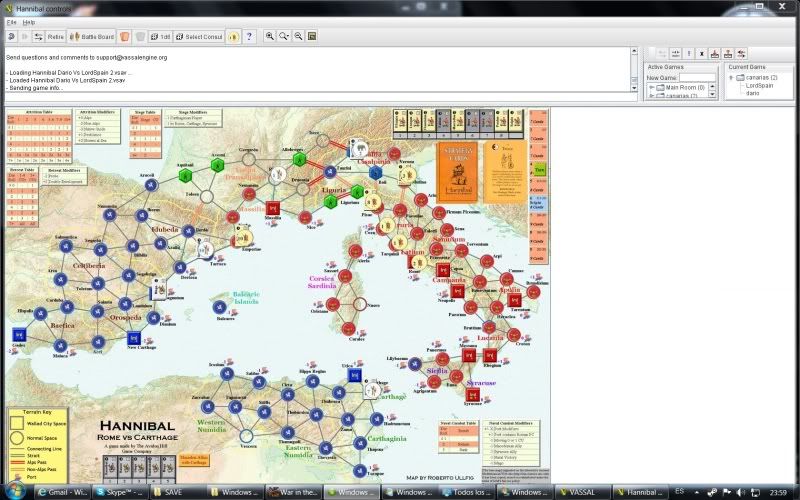The height and width of the screenshot is (500, 800).
Task: Click the orange Strategy Cards deck
Action: tap(458, 171)
